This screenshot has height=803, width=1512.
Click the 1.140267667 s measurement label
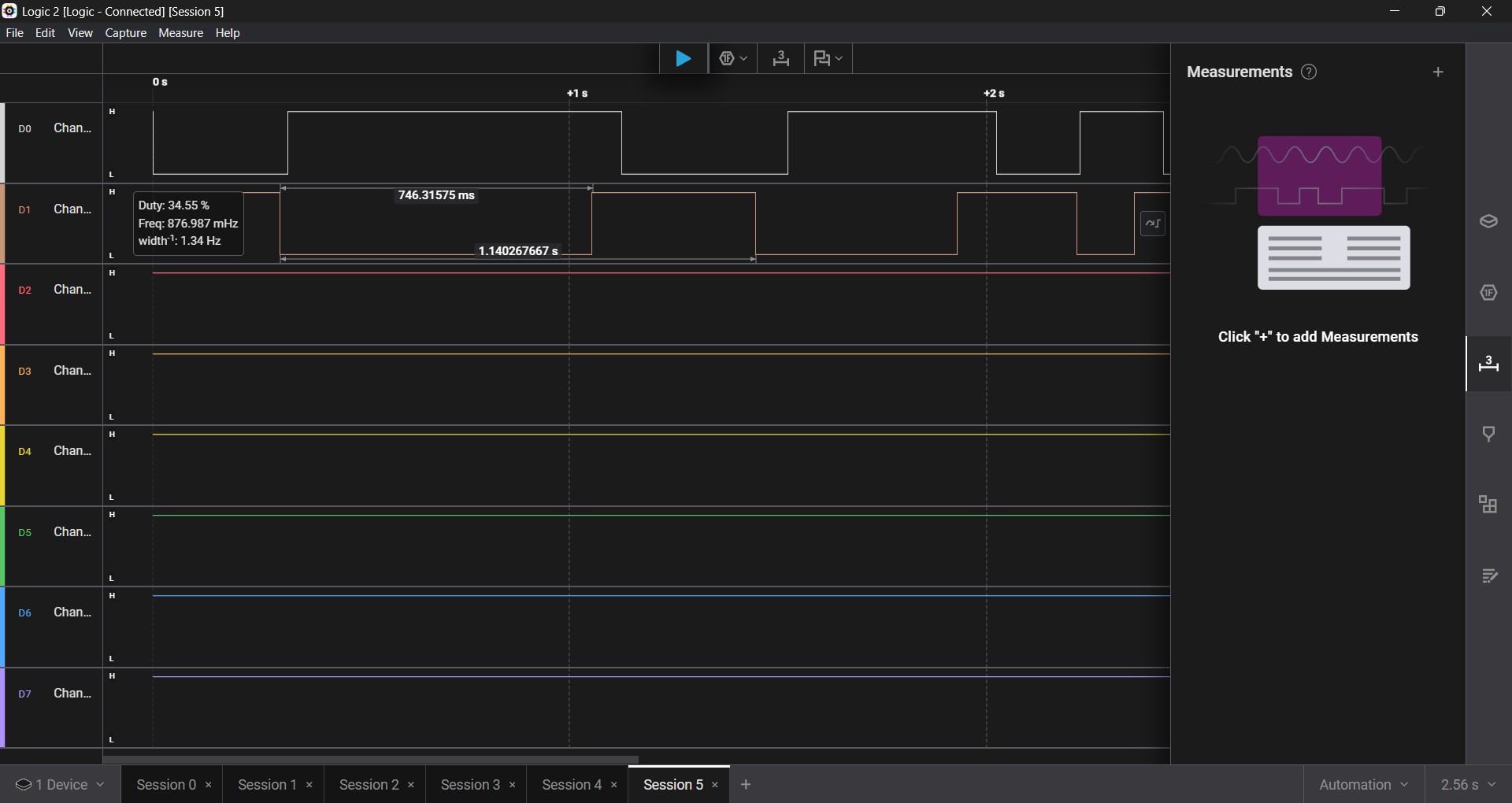tap(518, 251)
